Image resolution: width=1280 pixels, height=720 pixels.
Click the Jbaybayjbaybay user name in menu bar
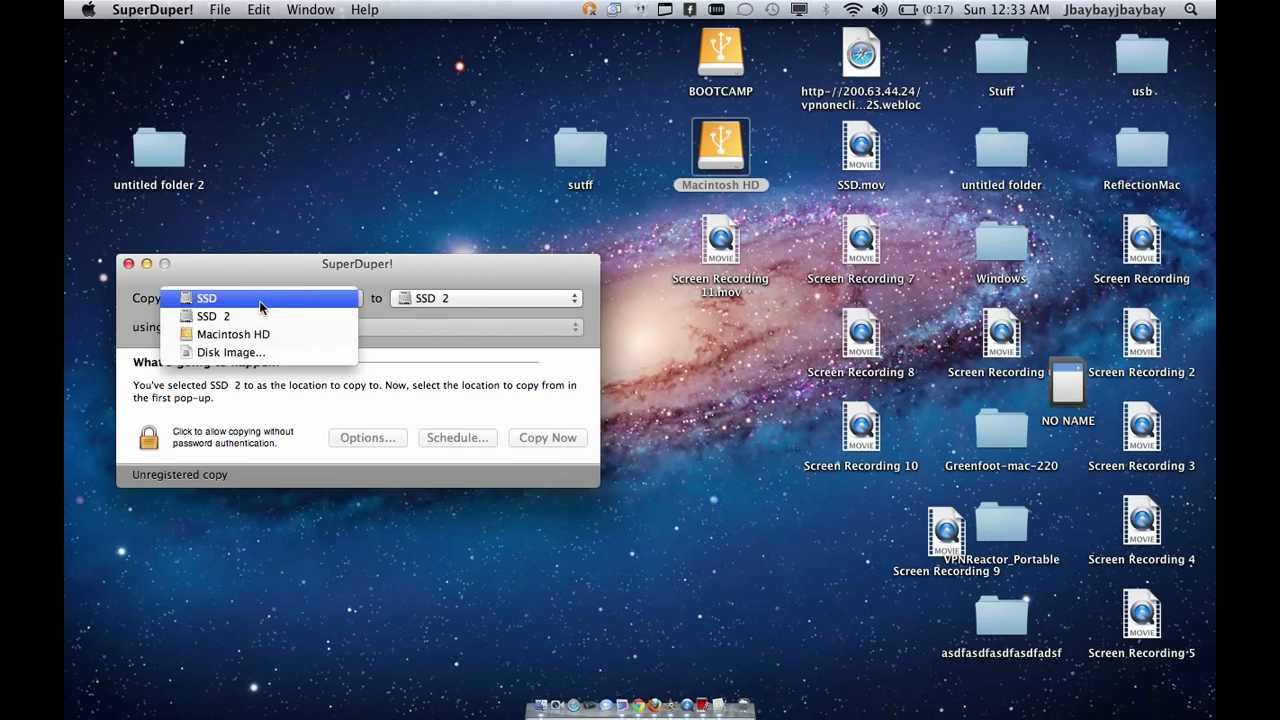point(1115,9)
